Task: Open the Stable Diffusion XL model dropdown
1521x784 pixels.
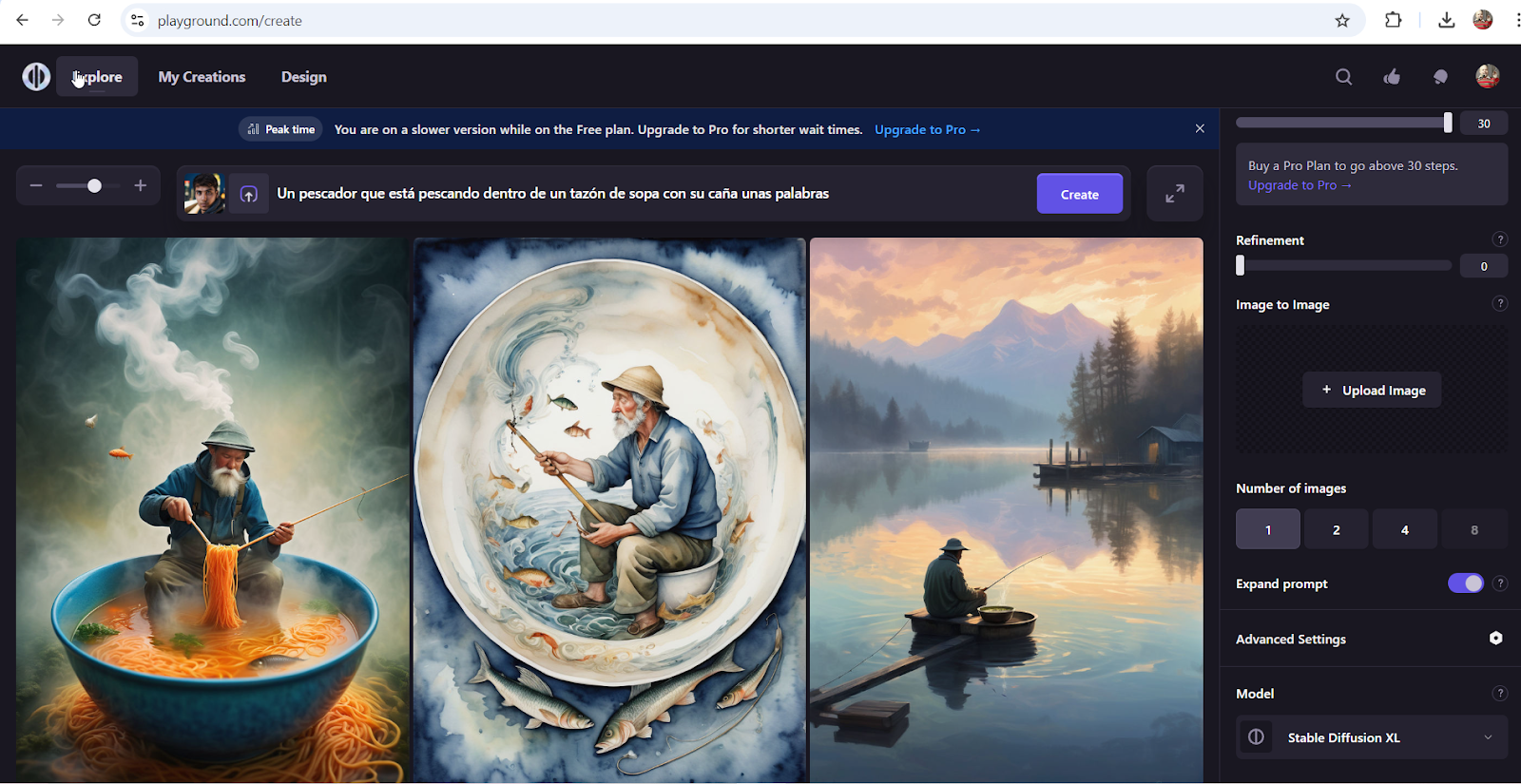Action: pos(1372,737)
